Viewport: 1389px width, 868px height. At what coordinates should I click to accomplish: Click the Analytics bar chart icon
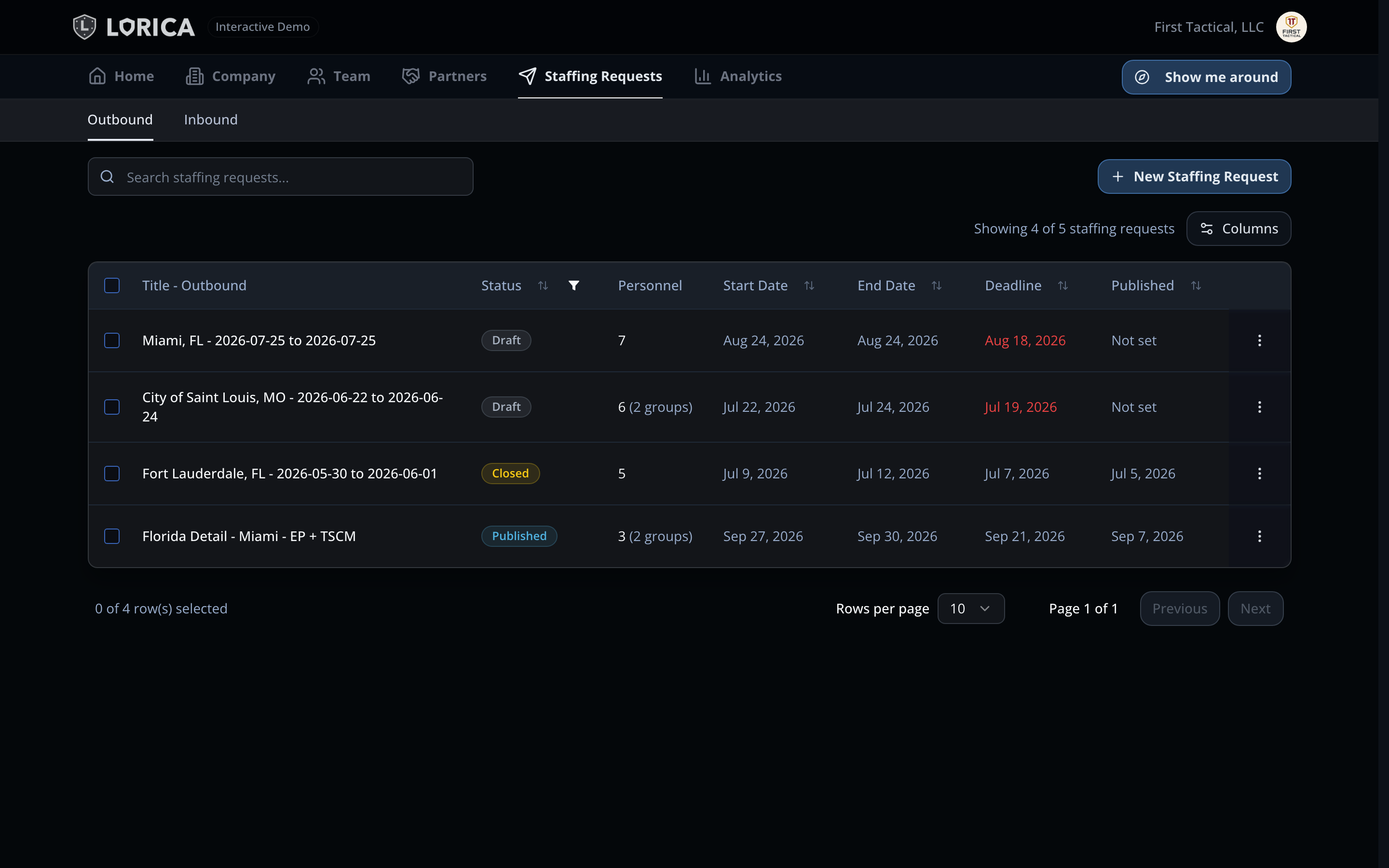[703, 76]
